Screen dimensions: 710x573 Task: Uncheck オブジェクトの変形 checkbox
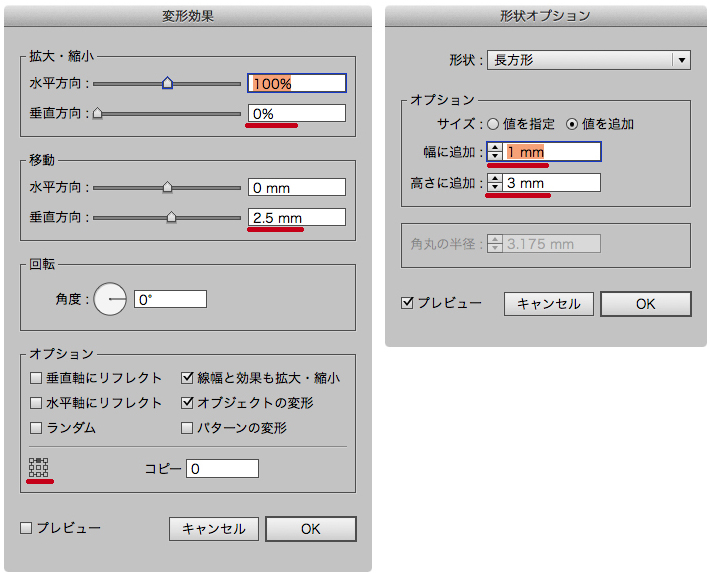click(x=187, y=403)
